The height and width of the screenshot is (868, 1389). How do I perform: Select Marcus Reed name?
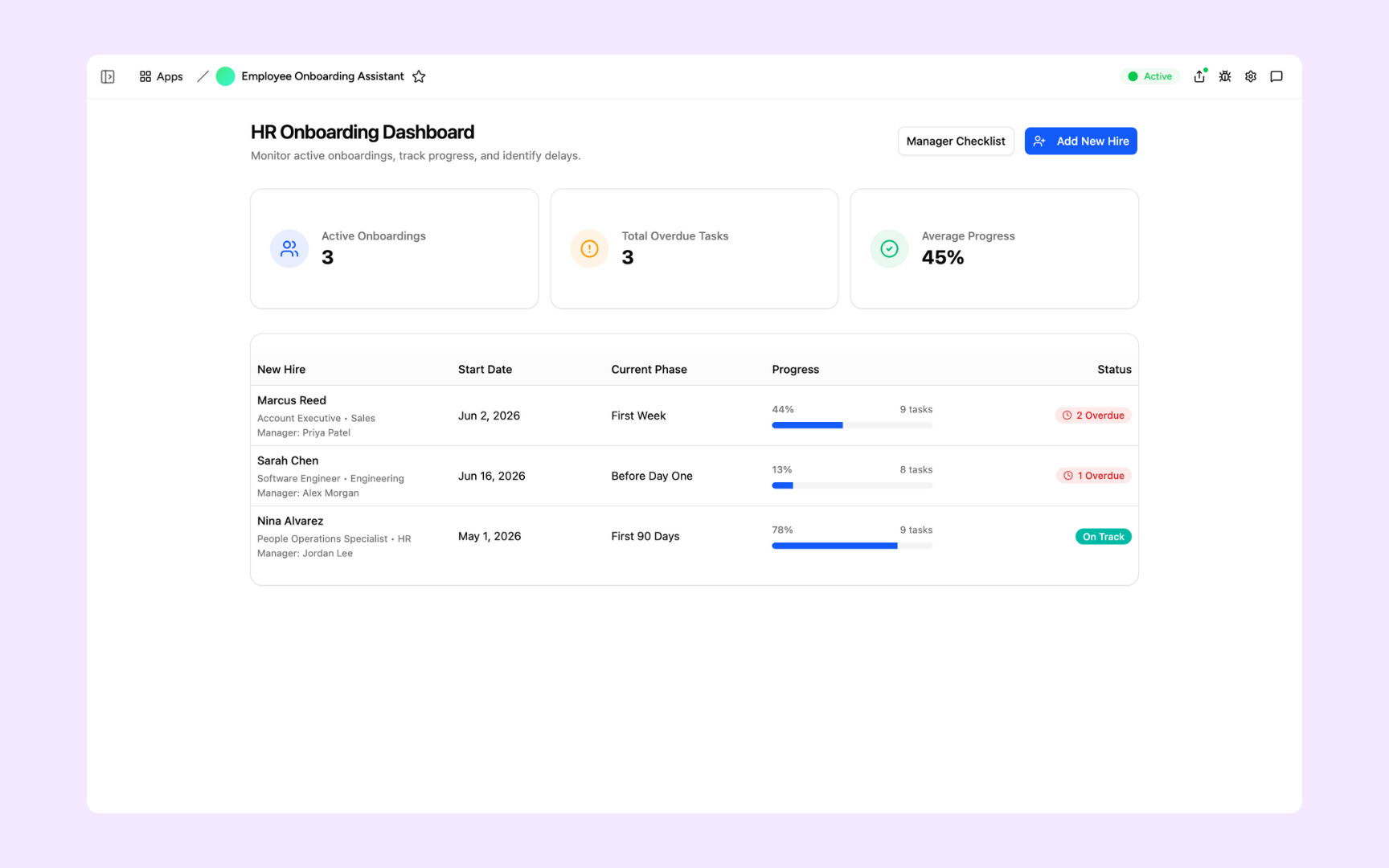(x=292, y=400)
